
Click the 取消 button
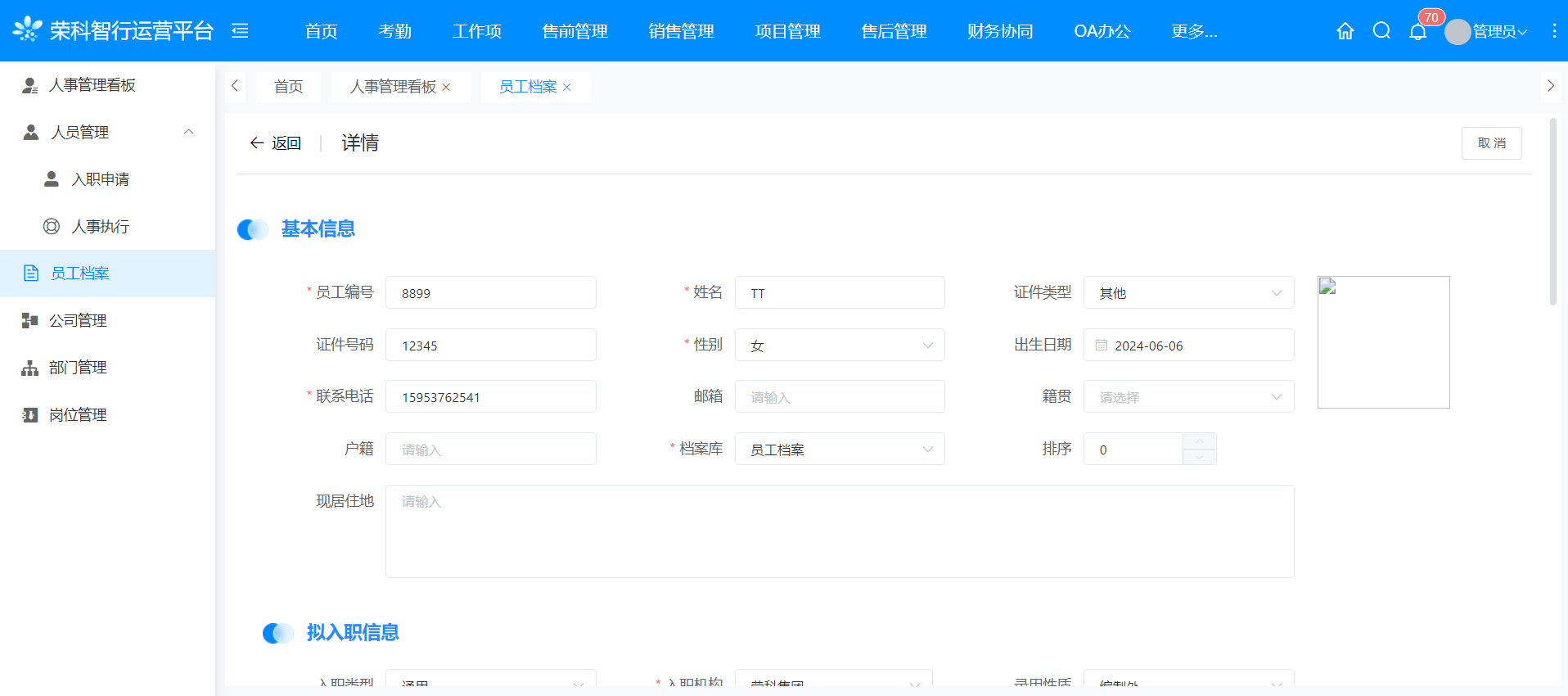1491,143
